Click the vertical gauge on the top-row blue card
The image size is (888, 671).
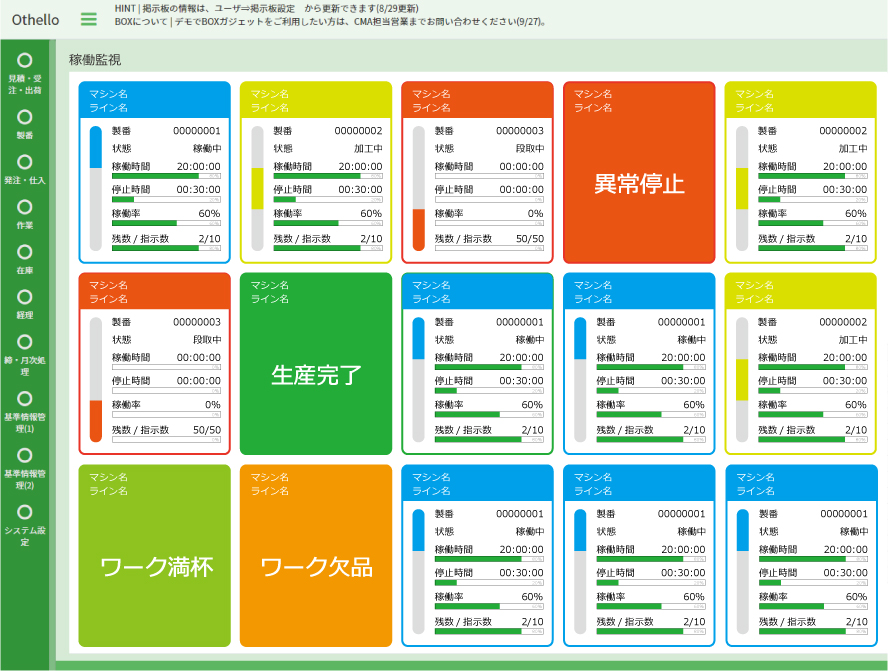tap(96, 189)
